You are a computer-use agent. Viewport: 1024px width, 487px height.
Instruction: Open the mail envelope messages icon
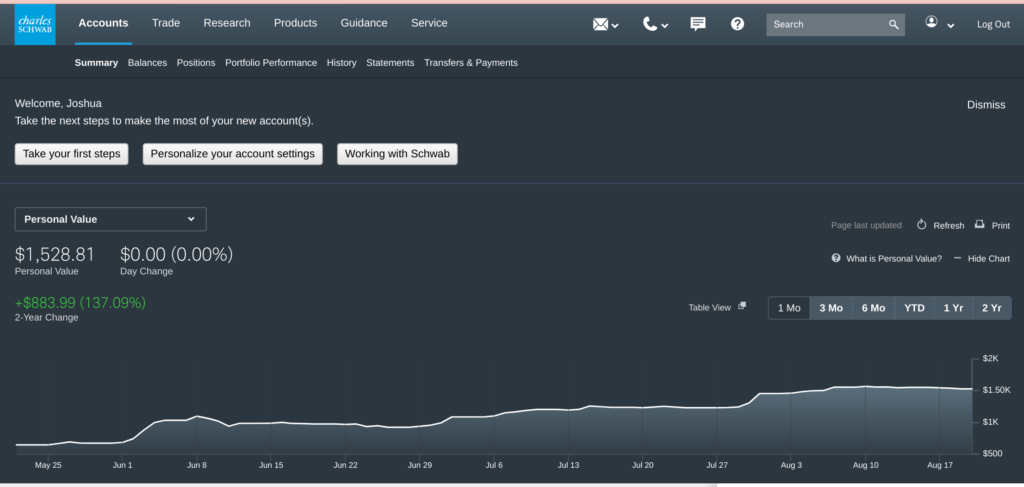coord(601,24)
